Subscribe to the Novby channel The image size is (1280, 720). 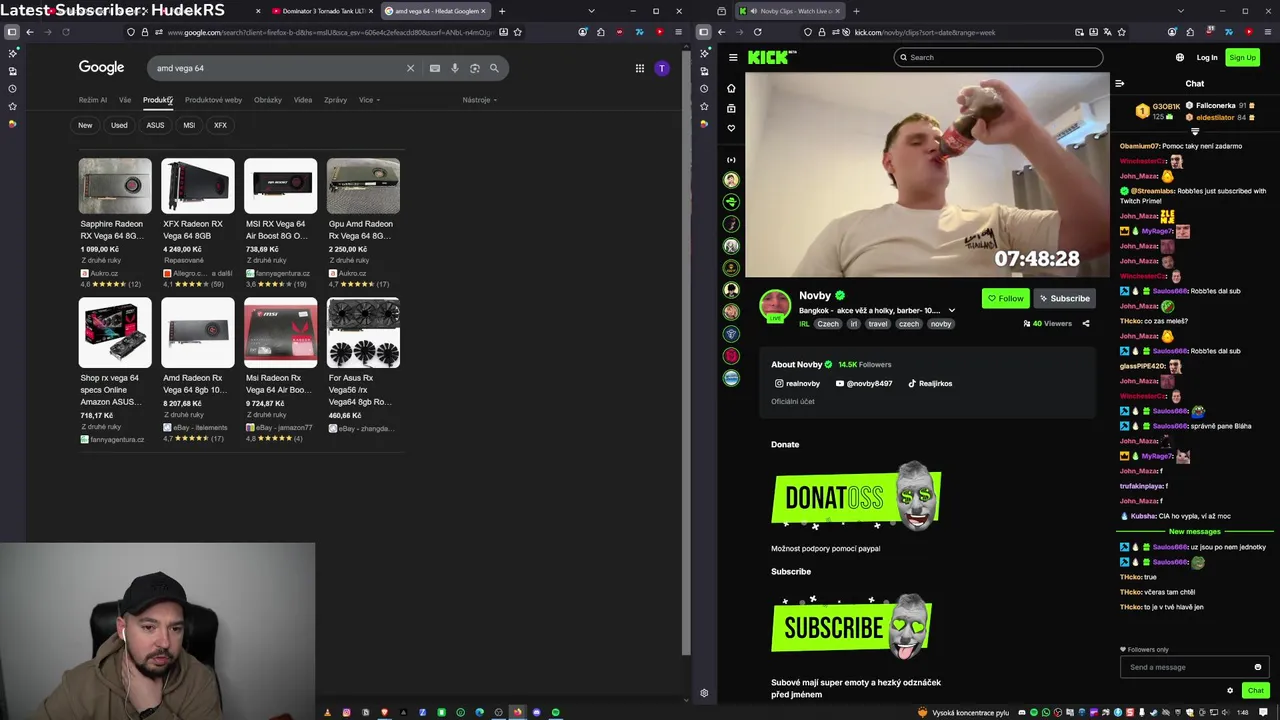coord(1064,298)
